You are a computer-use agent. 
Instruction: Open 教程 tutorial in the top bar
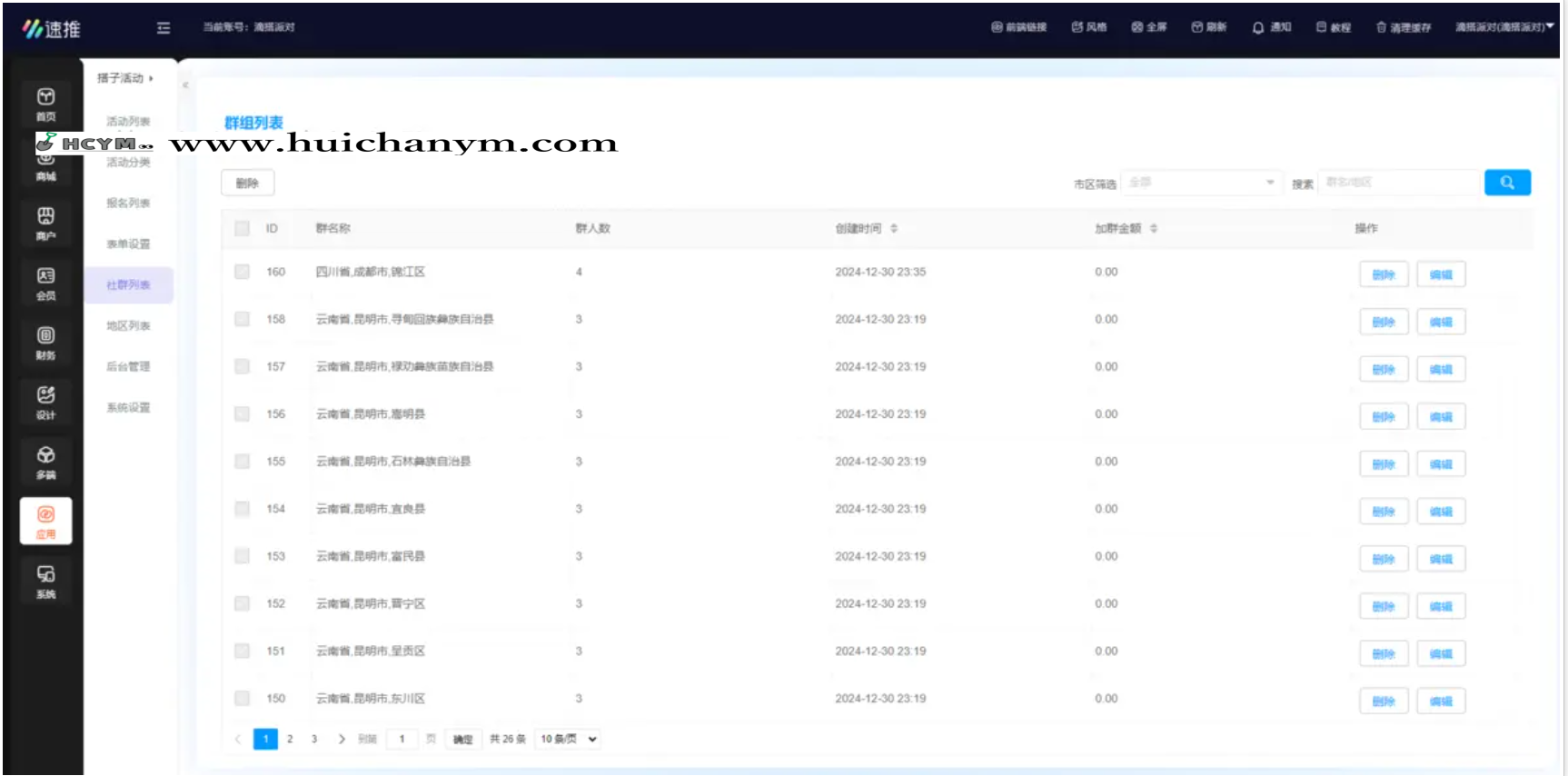[x=1333, y=27]
